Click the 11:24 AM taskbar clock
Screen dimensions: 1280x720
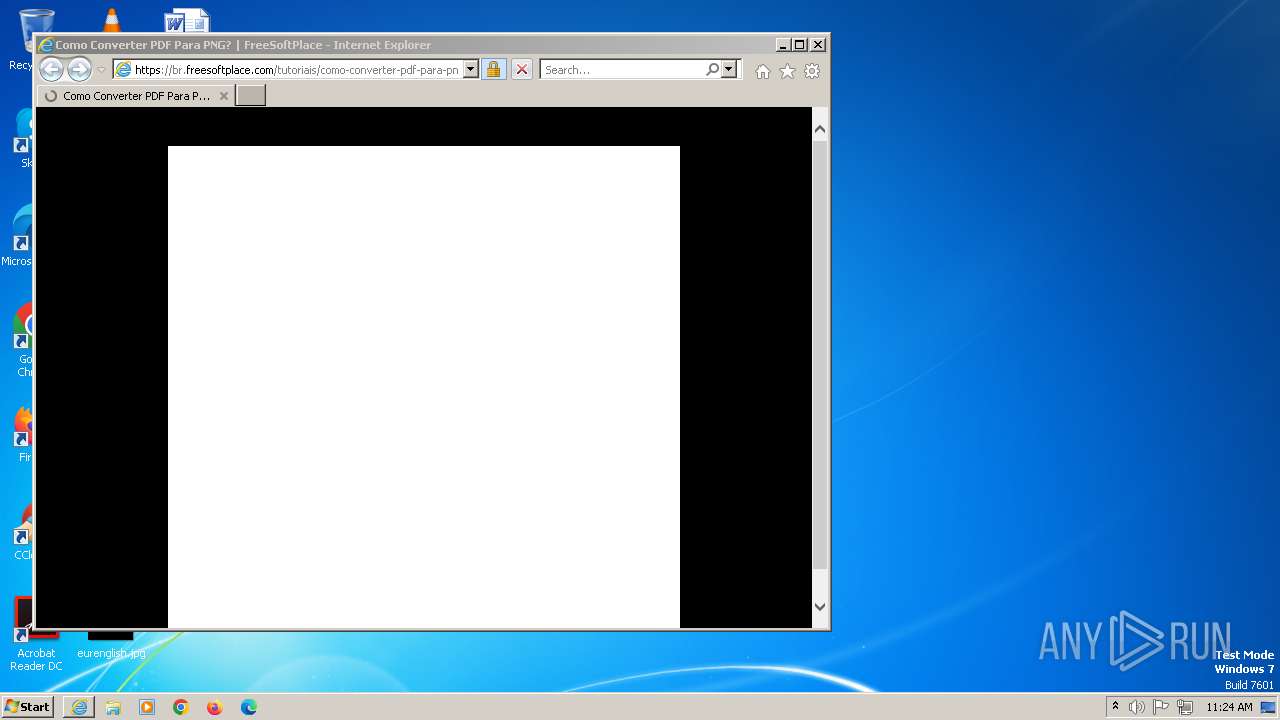[x=1229, y=707]
